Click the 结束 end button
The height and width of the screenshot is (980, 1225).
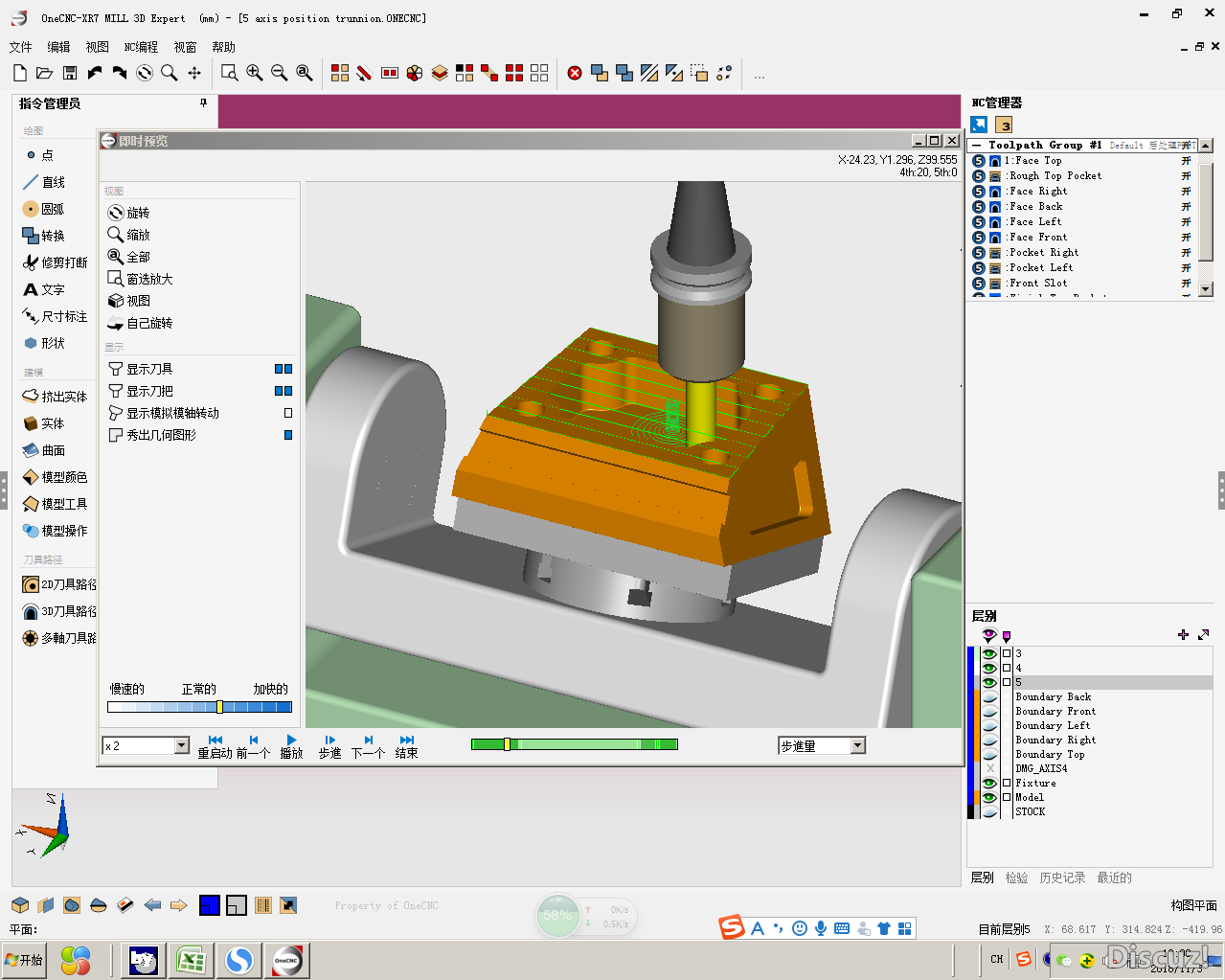(x=406, y=746)
